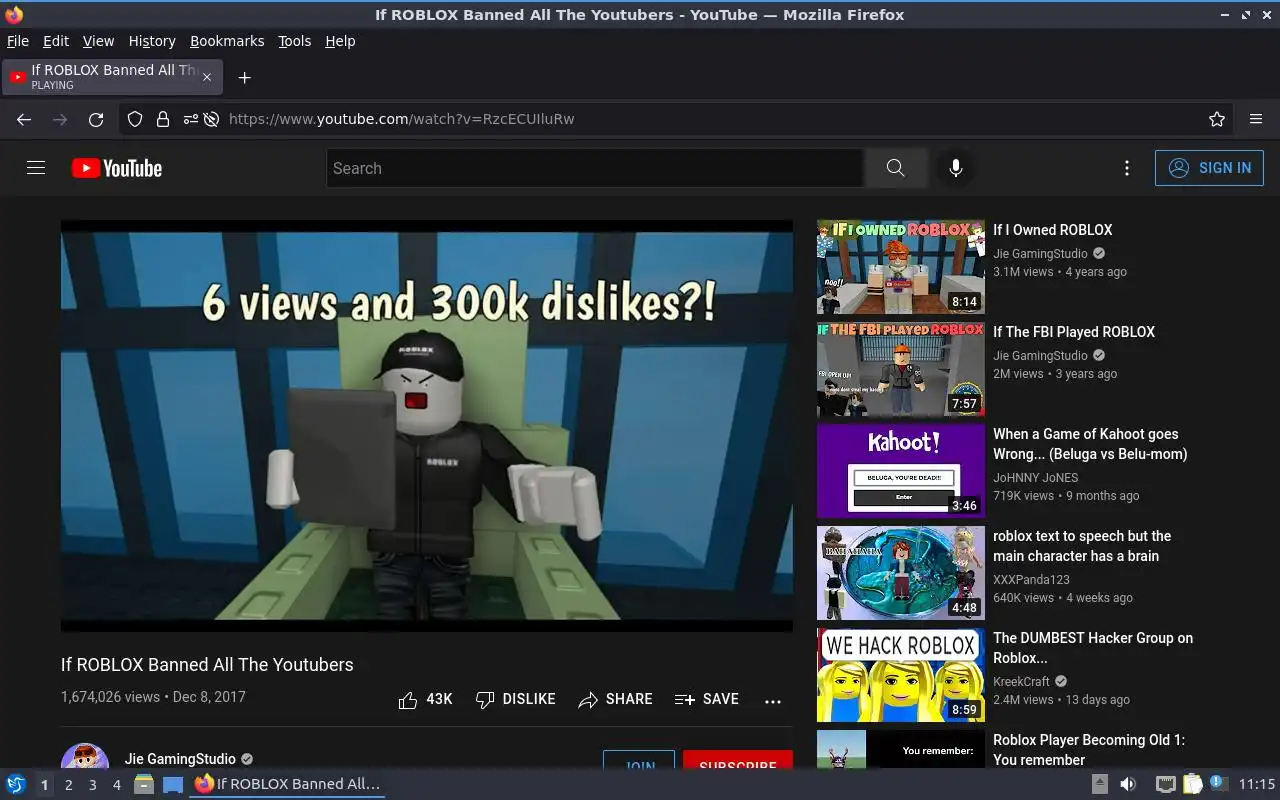Open the Help menu
1280x800 pixels.
point(340,41)
